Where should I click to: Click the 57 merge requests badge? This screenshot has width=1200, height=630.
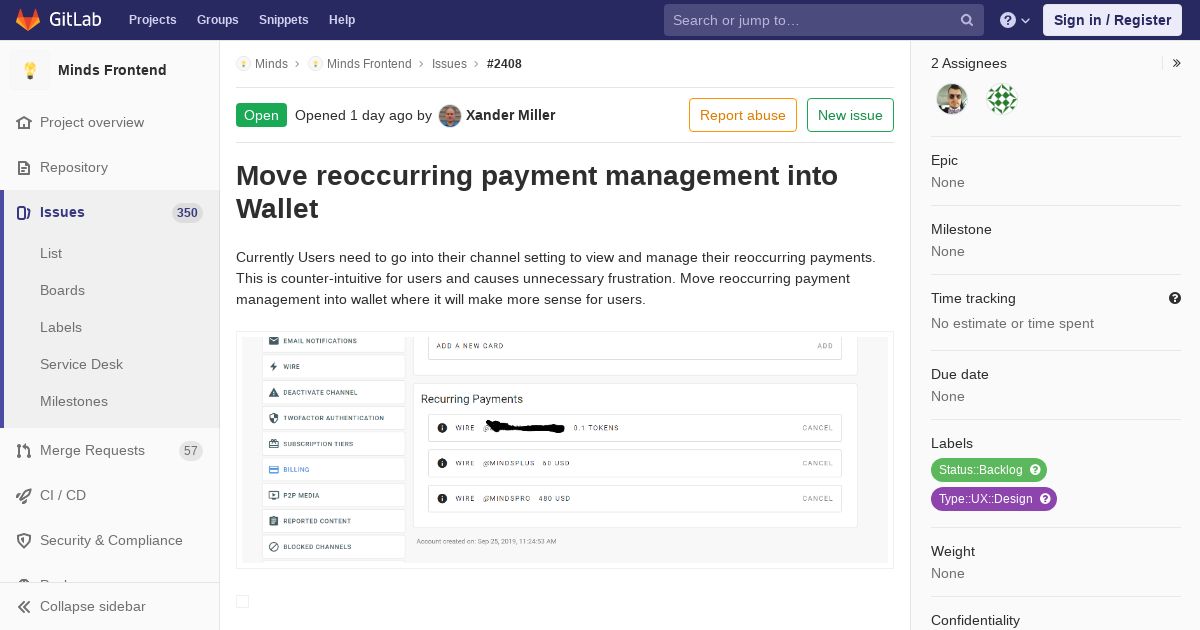(x=191, y=450)
